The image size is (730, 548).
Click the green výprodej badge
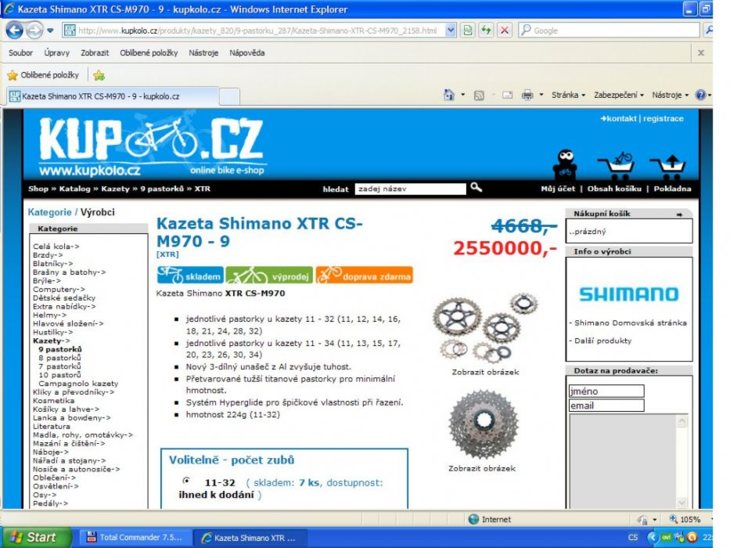click(x=269, y=275)
